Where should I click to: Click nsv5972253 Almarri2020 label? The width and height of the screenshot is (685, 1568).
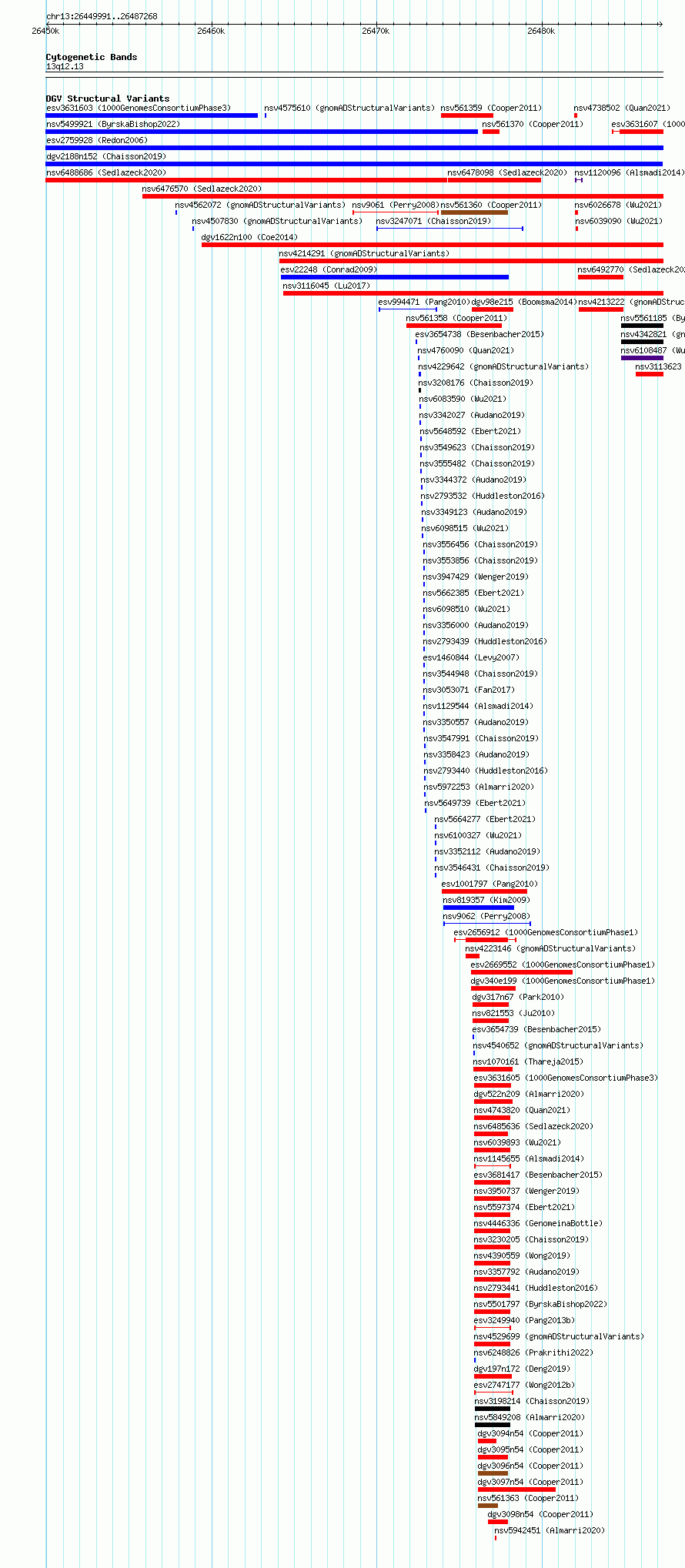(x=479, y=787)
